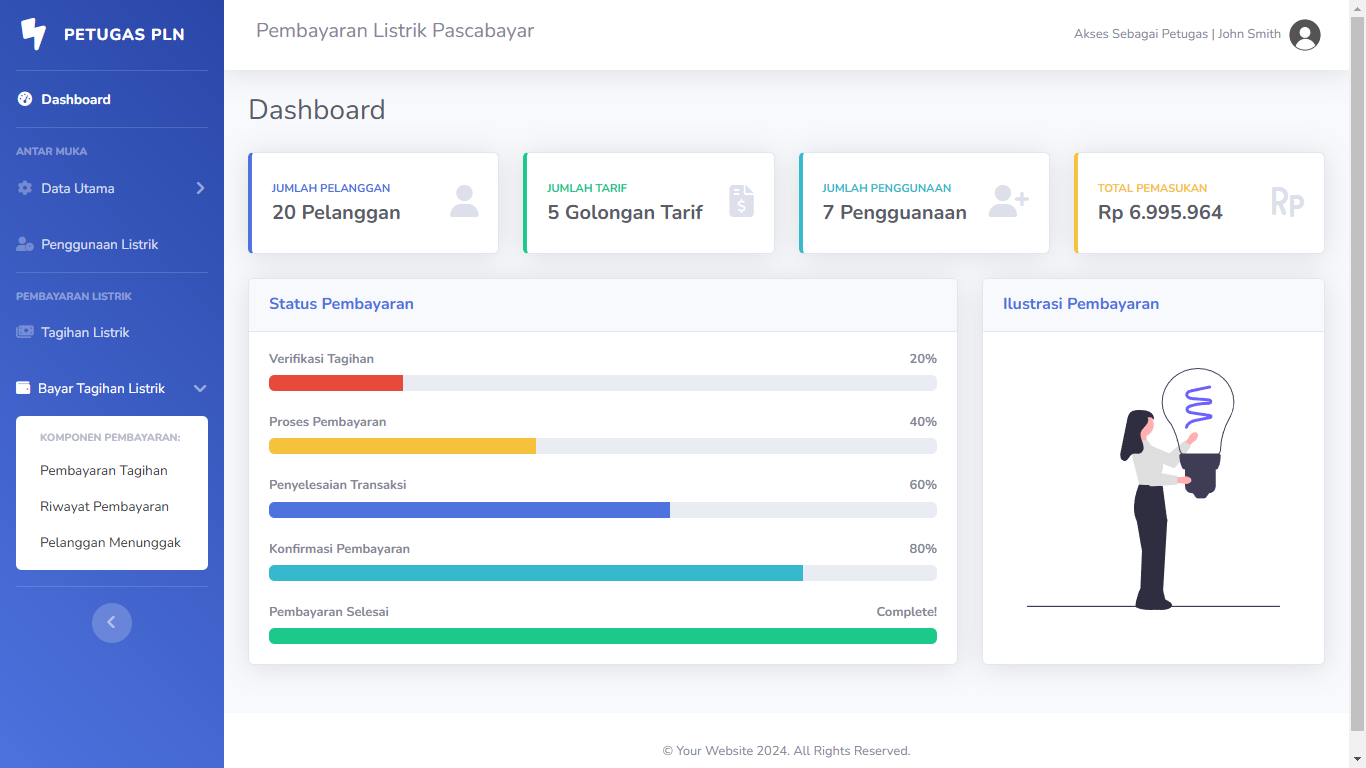Click the Tagihan Listrik money bill icon
This screenshot has width=1366, height=768.
tap(25, 332)
